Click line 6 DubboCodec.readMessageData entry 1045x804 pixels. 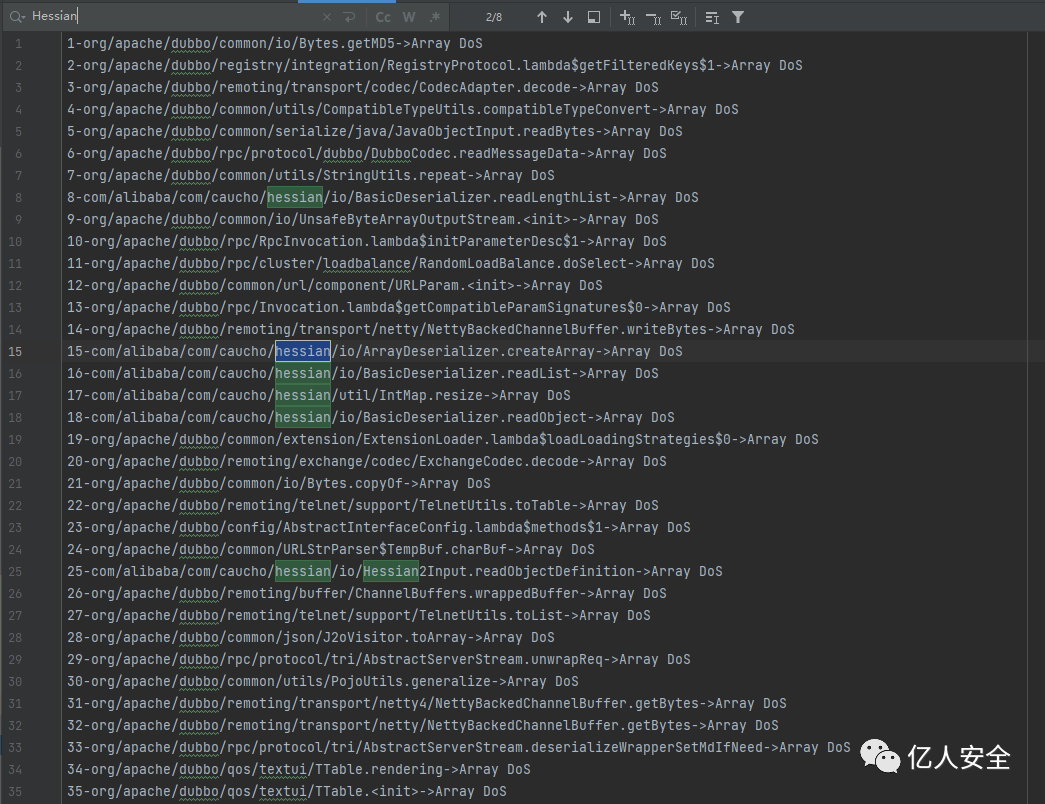click(367, 153)
